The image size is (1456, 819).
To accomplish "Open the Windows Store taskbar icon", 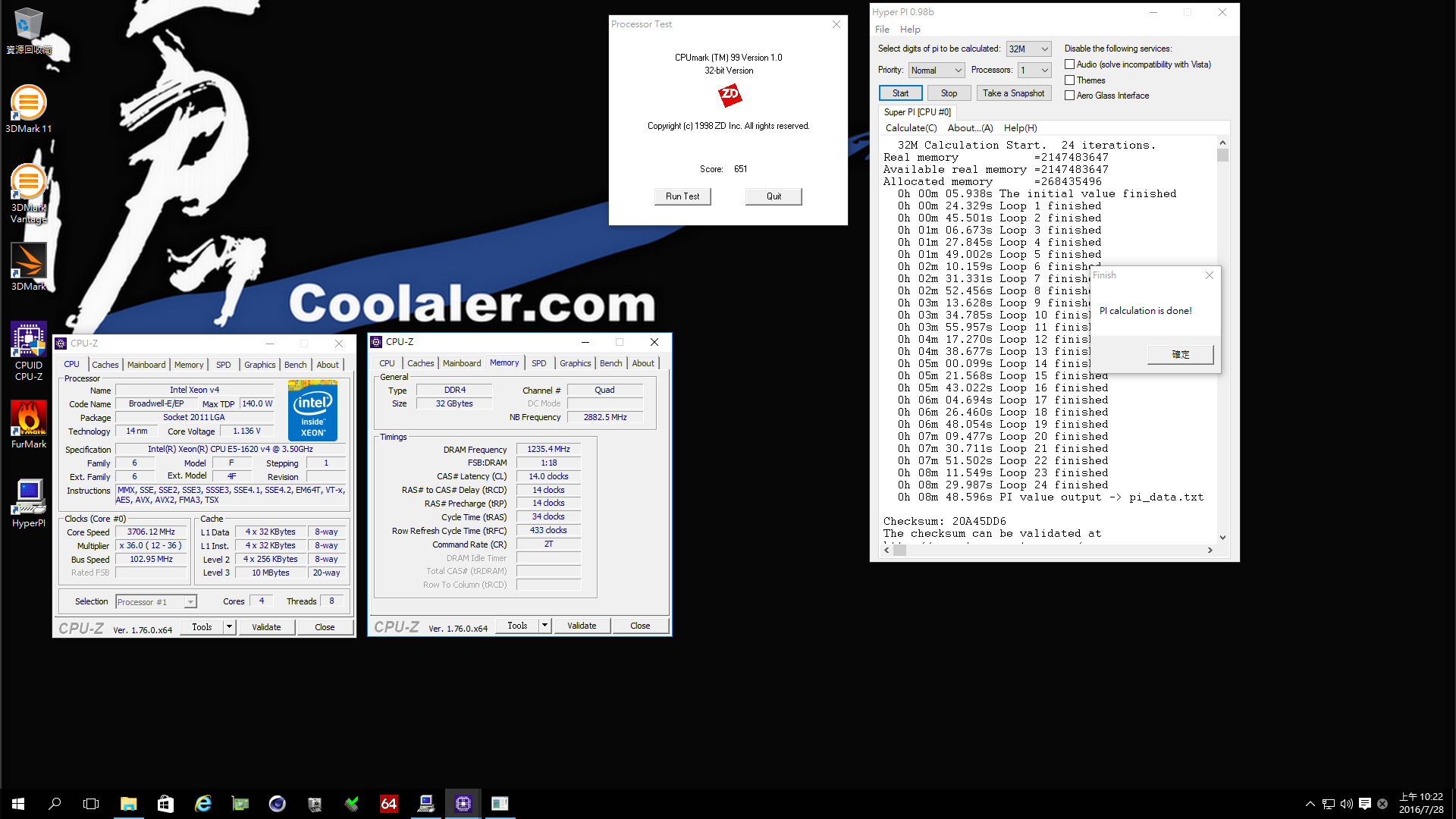I will 165,804.
